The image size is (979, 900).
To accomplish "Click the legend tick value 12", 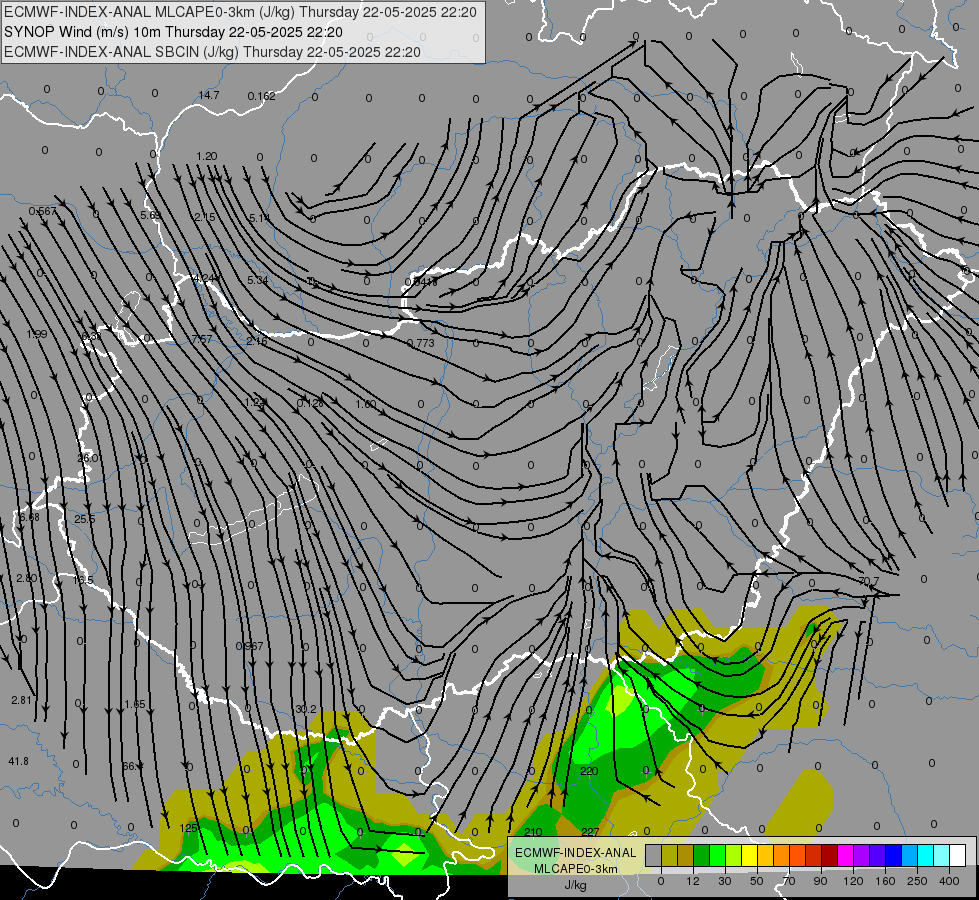I will pyautogui.click(x=692, y=881).
